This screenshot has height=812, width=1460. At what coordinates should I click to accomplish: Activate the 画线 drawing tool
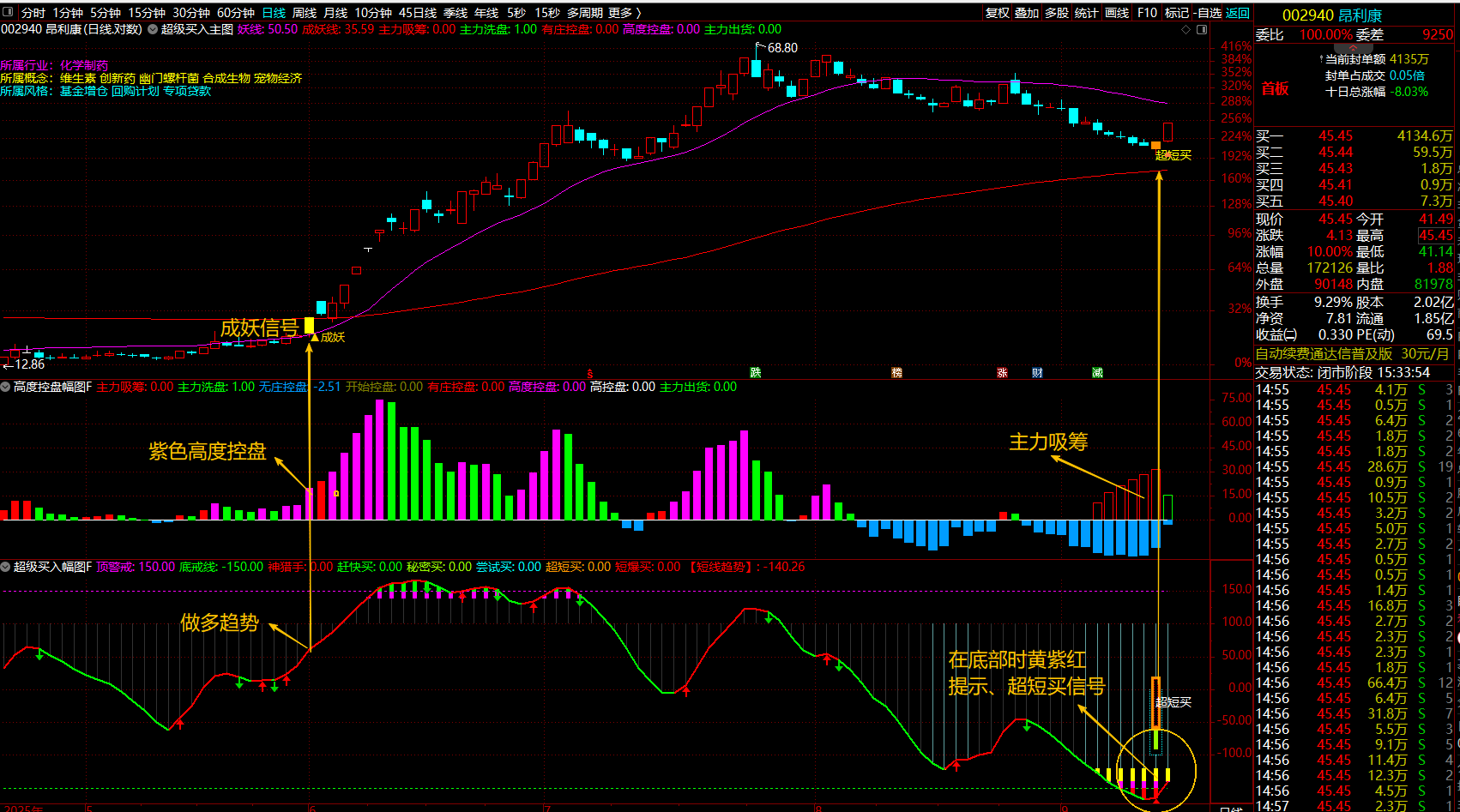(1117, 13)
